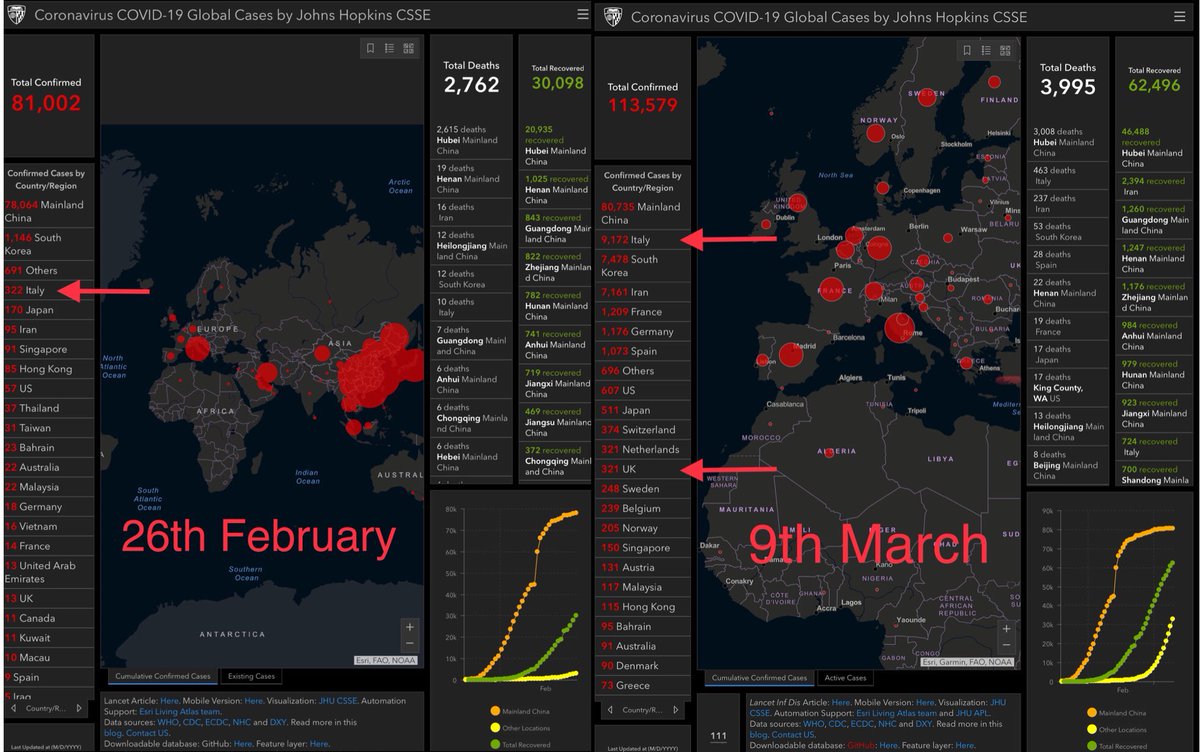
Task: Select '374 Switzerland' row in right list
Action: (645, 430)
